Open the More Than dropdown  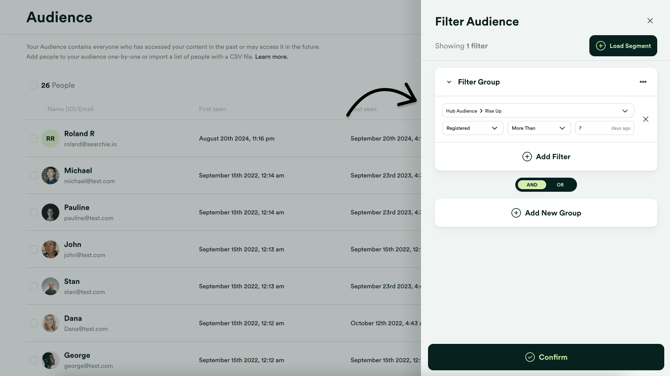[539, 128]
